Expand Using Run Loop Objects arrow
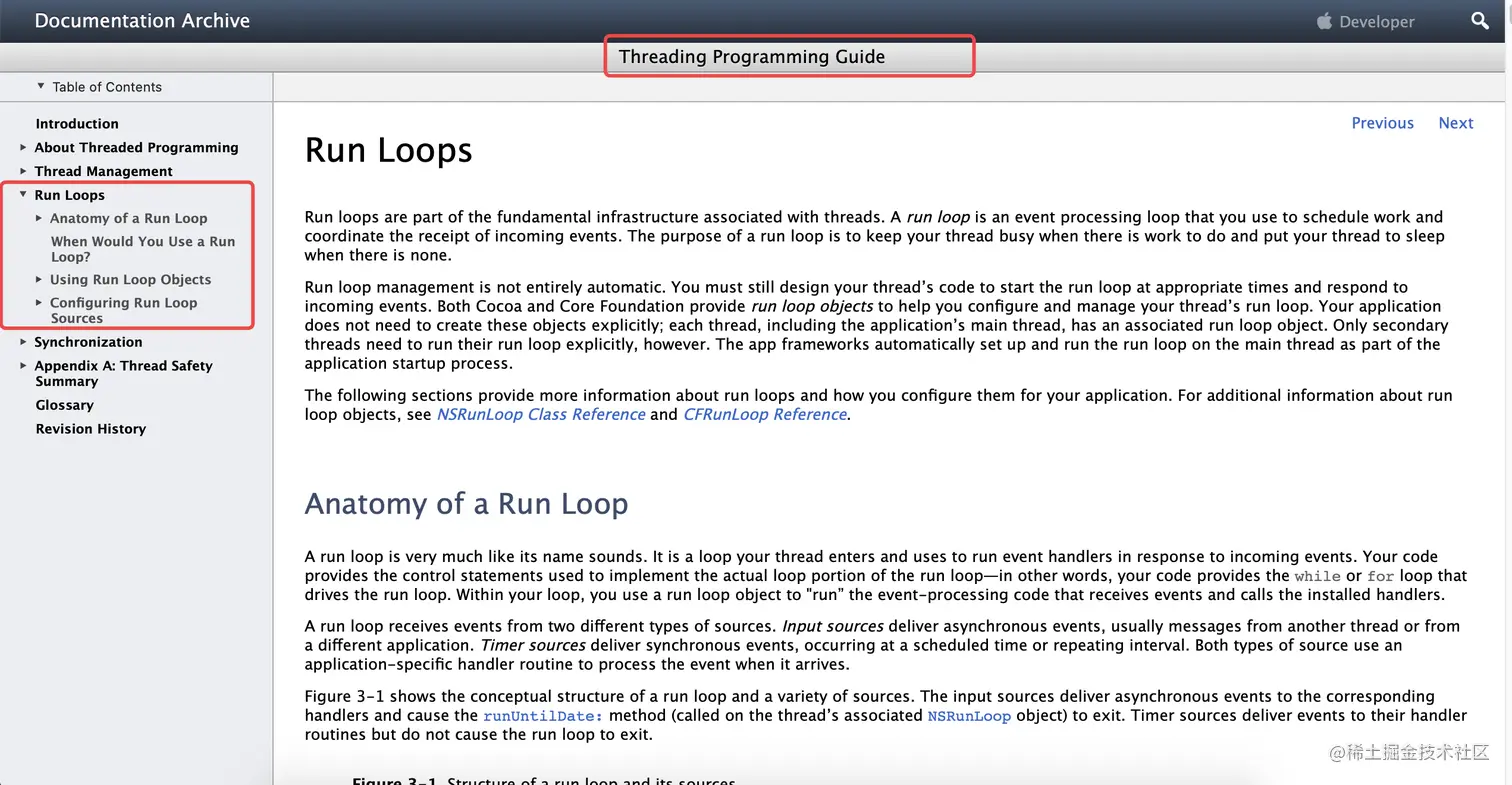The height and width of the screenshot is (785, 1512). pos(39,279)
